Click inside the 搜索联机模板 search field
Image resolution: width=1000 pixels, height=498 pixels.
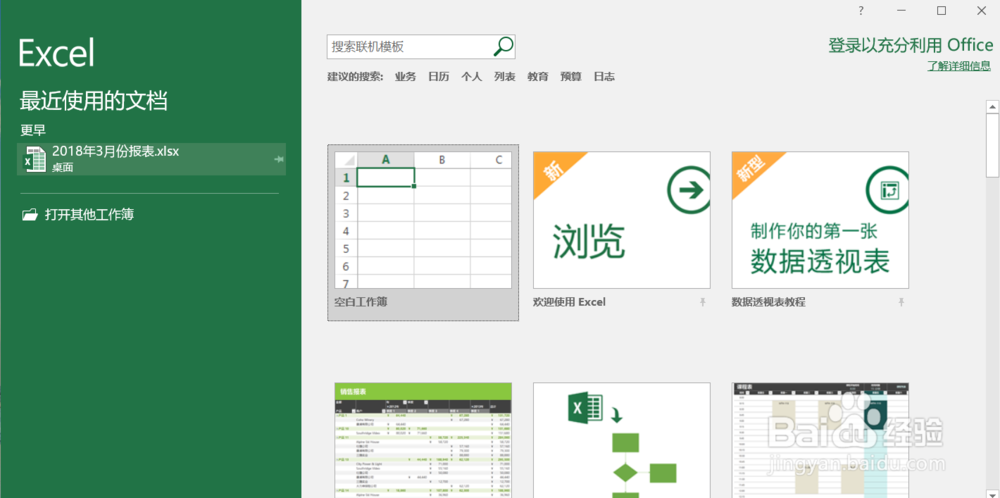pos(410,47)
